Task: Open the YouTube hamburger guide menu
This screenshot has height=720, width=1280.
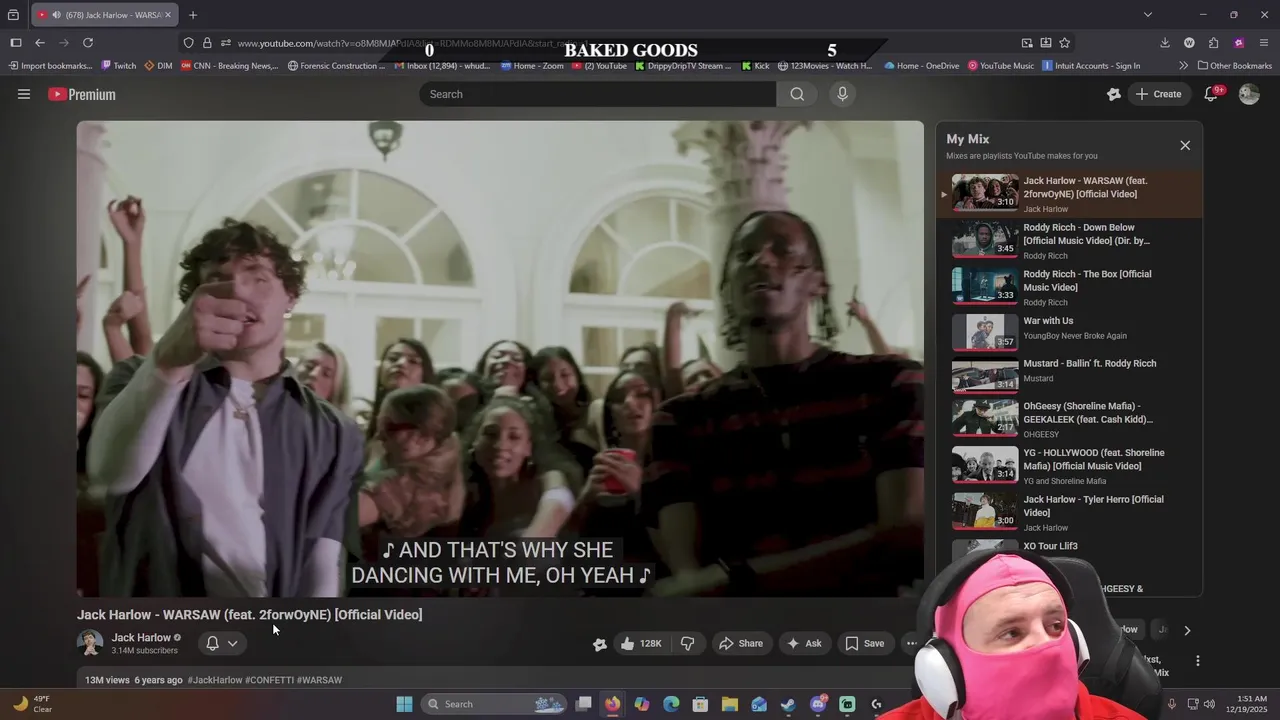Action: (24, 94)
